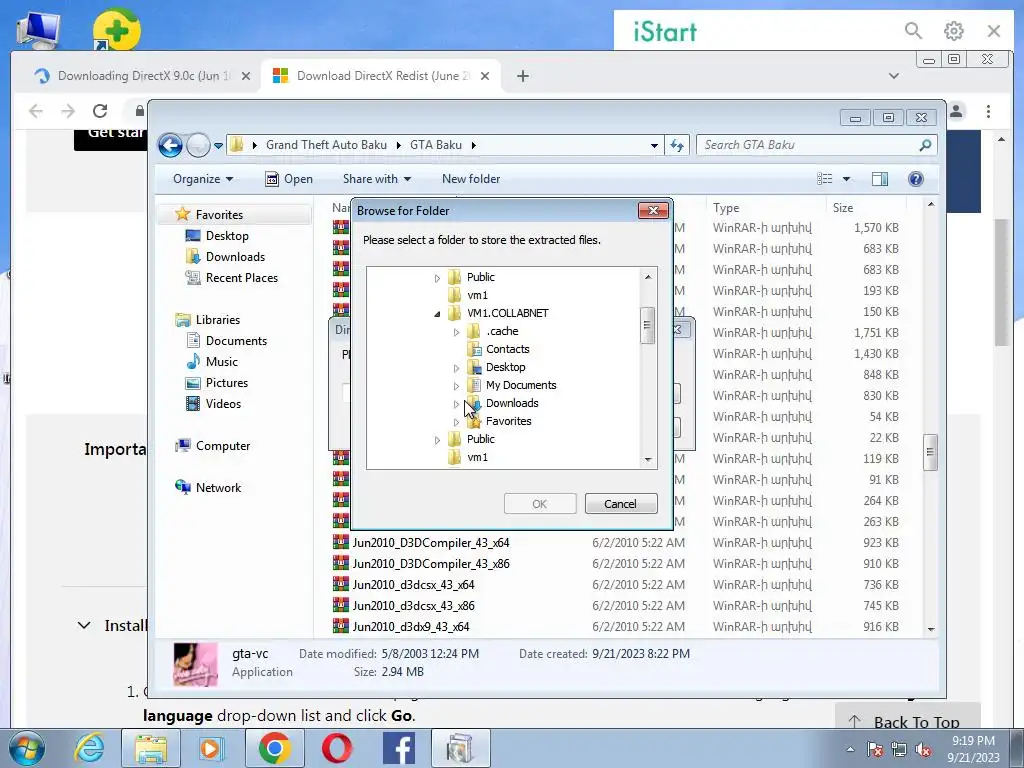
Task: Open Facebook taskbar icon
Action: (398, 748)
